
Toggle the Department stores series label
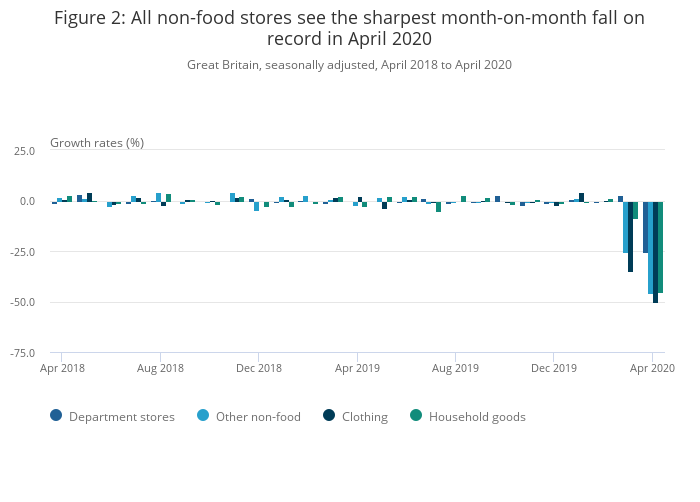[121, 417]
